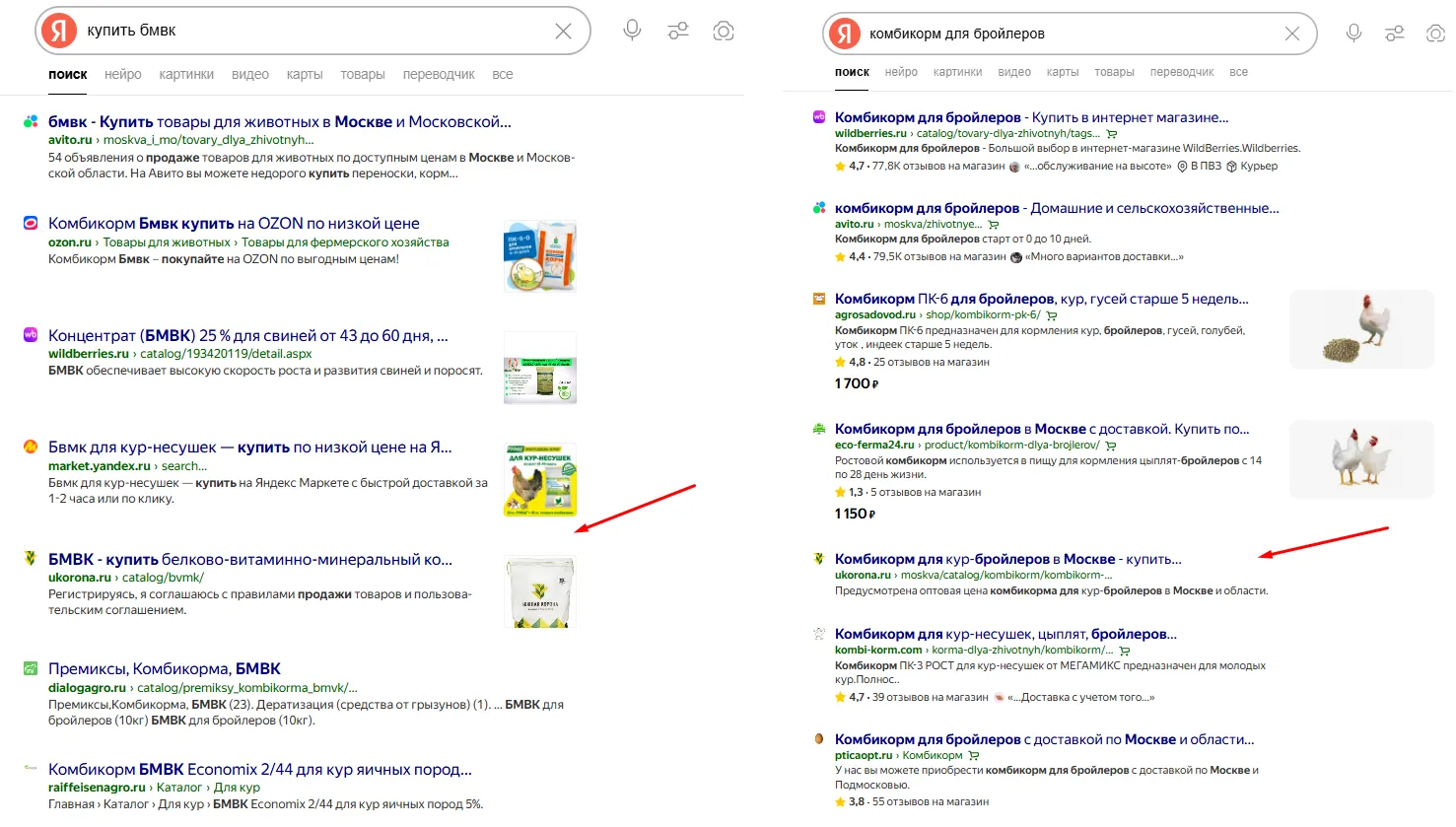Screen dimensions: 1456x827
Task: Open 'Бмвк для кур-несушек — купить по низкой цене' result
Action: pyautogui.click(x=250, y=447)
